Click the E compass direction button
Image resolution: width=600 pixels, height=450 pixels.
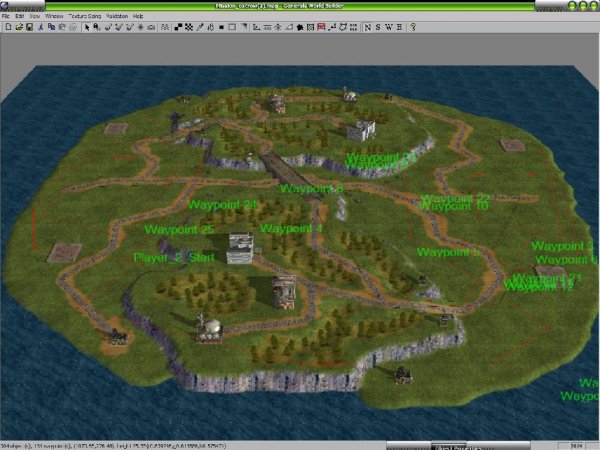[x=399, y=27]
